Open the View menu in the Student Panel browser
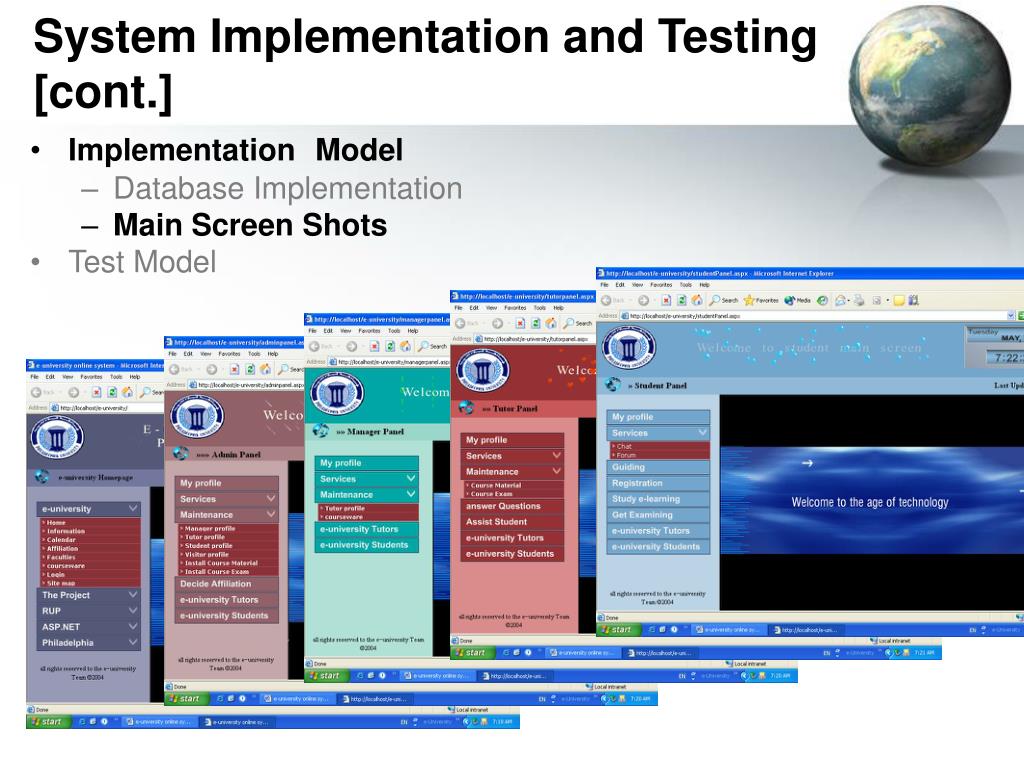 (637, 285)
